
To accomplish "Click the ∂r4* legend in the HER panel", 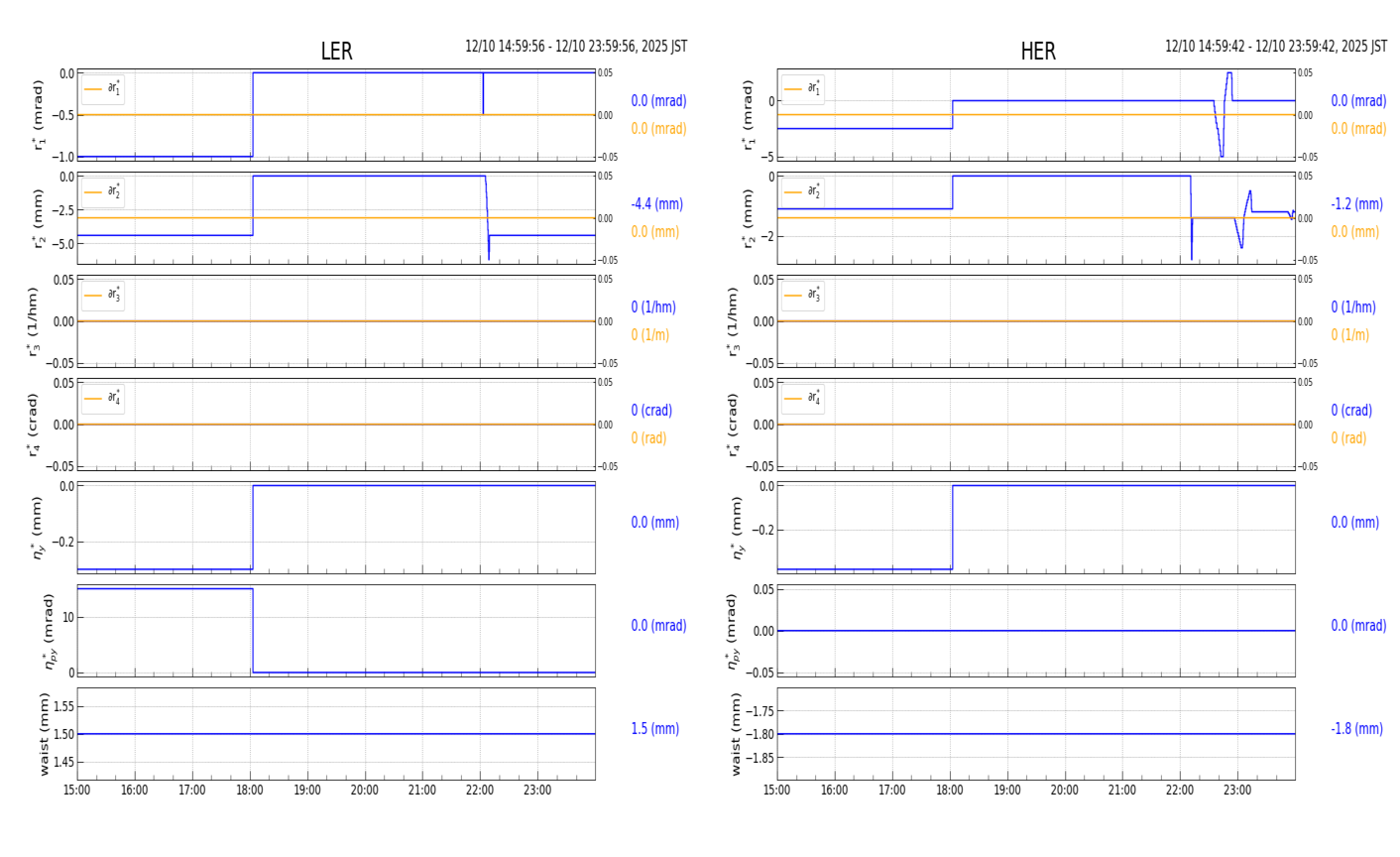I will [x=803, y=399].
